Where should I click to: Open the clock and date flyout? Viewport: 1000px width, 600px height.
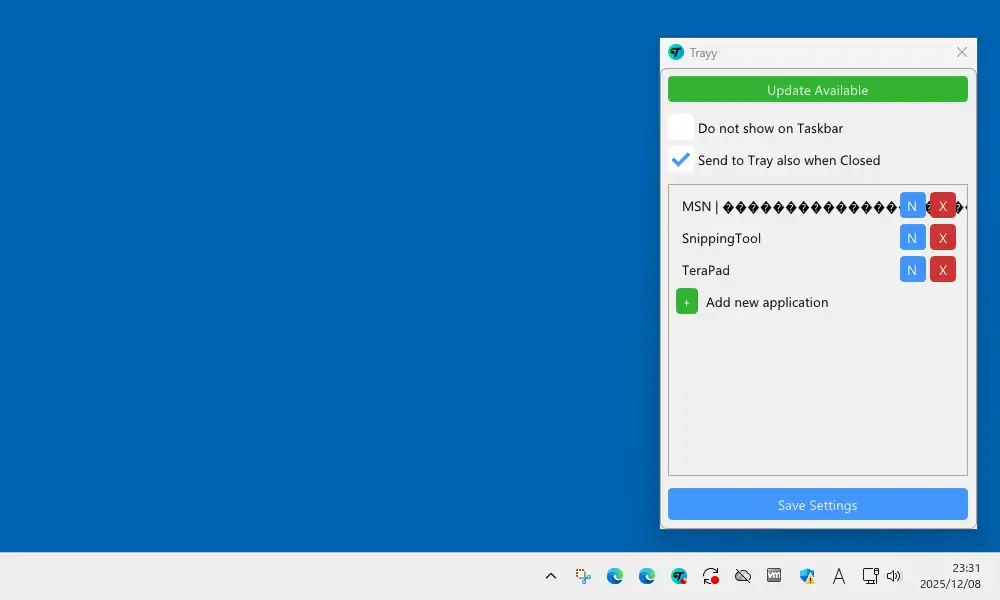(x=950, y=576)
